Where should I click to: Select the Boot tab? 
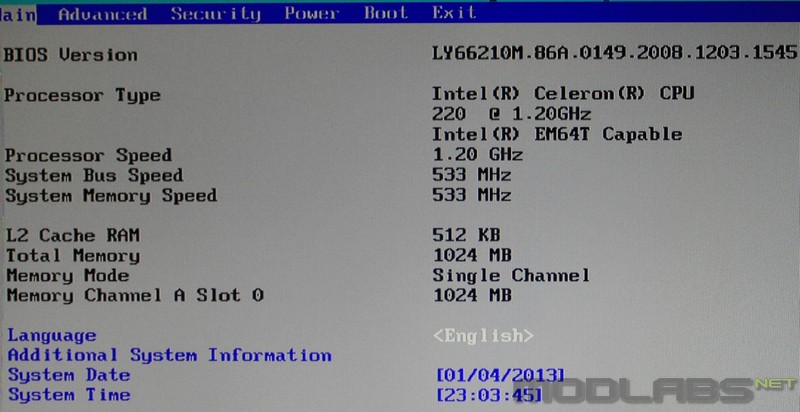386,13
